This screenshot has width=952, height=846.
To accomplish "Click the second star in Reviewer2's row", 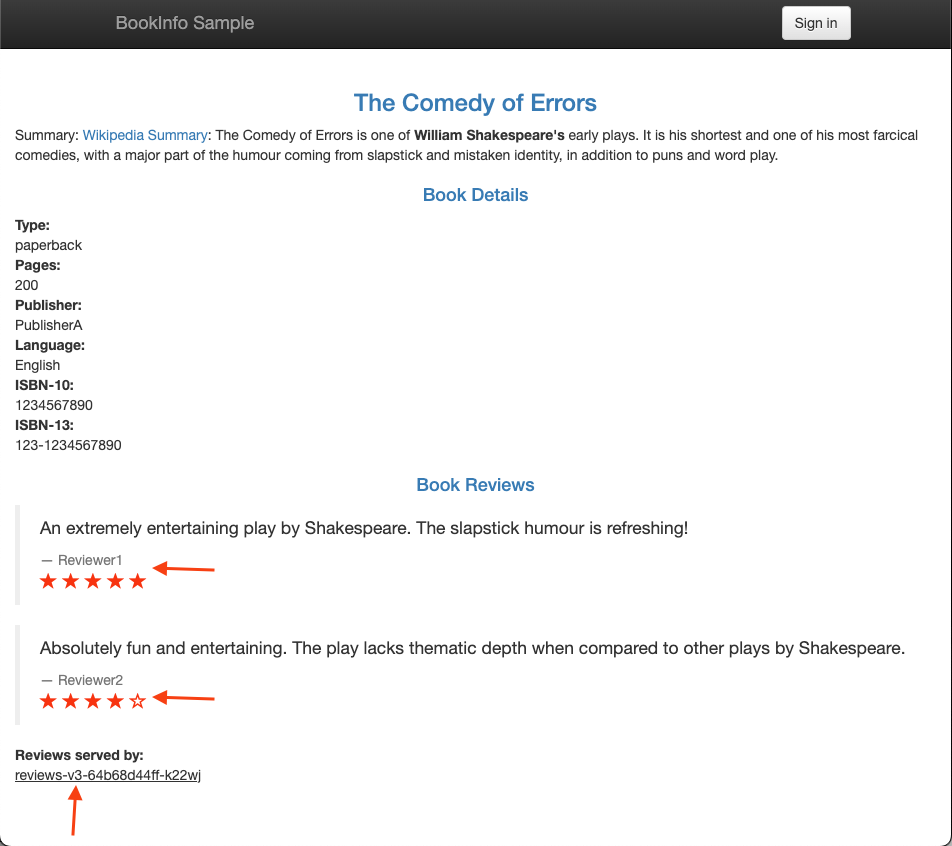I will (x=70, y=700).
